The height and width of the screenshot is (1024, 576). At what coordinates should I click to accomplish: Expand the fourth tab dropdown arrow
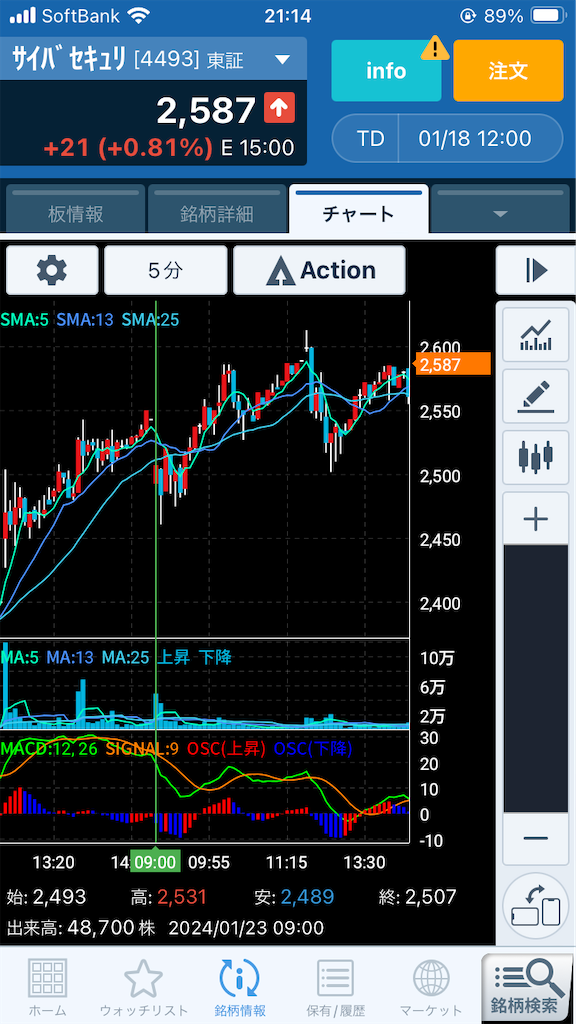coord(500,213)
